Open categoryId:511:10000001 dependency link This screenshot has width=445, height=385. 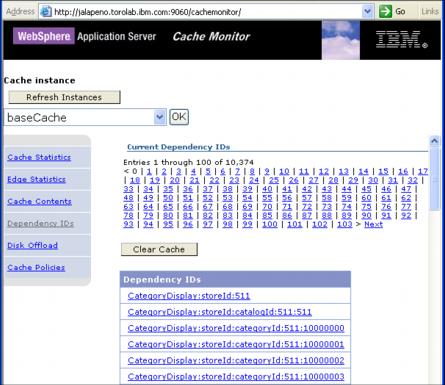pos(236,344)
